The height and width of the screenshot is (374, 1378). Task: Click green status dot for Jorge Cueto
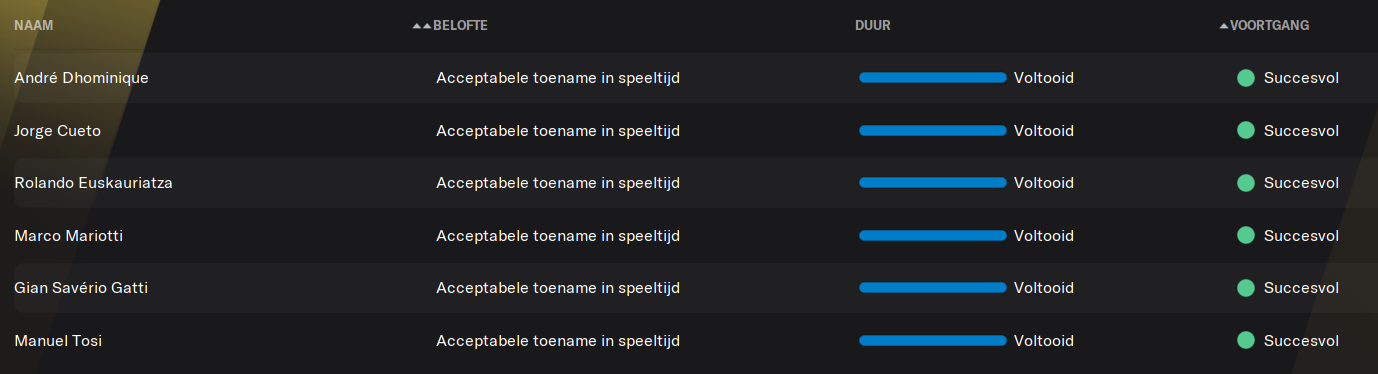(x=1246, y=130)
